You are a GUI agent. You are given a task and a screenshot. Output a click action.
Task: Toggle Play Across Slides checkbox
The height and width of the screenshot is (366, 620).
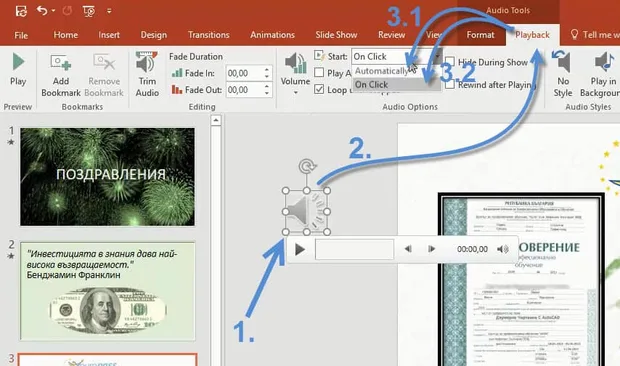tap(319, 73)
